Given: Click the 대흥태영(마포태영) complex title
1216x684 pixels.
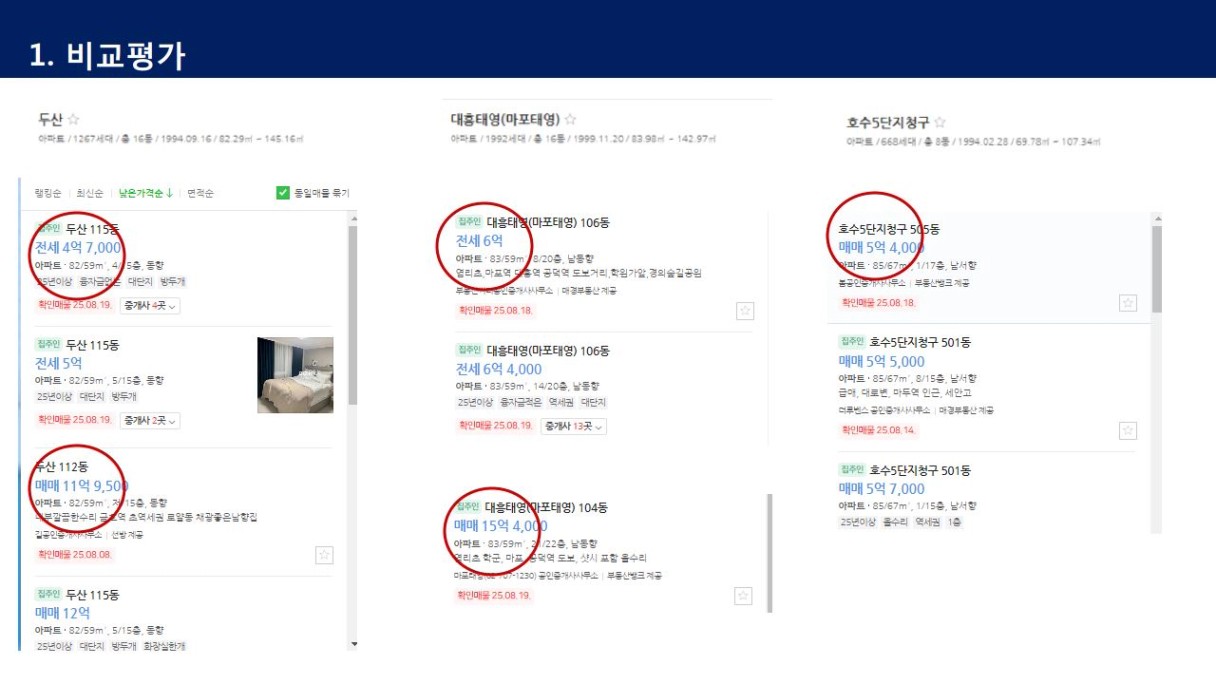Looking at the screenshot, I should (505, 119).
